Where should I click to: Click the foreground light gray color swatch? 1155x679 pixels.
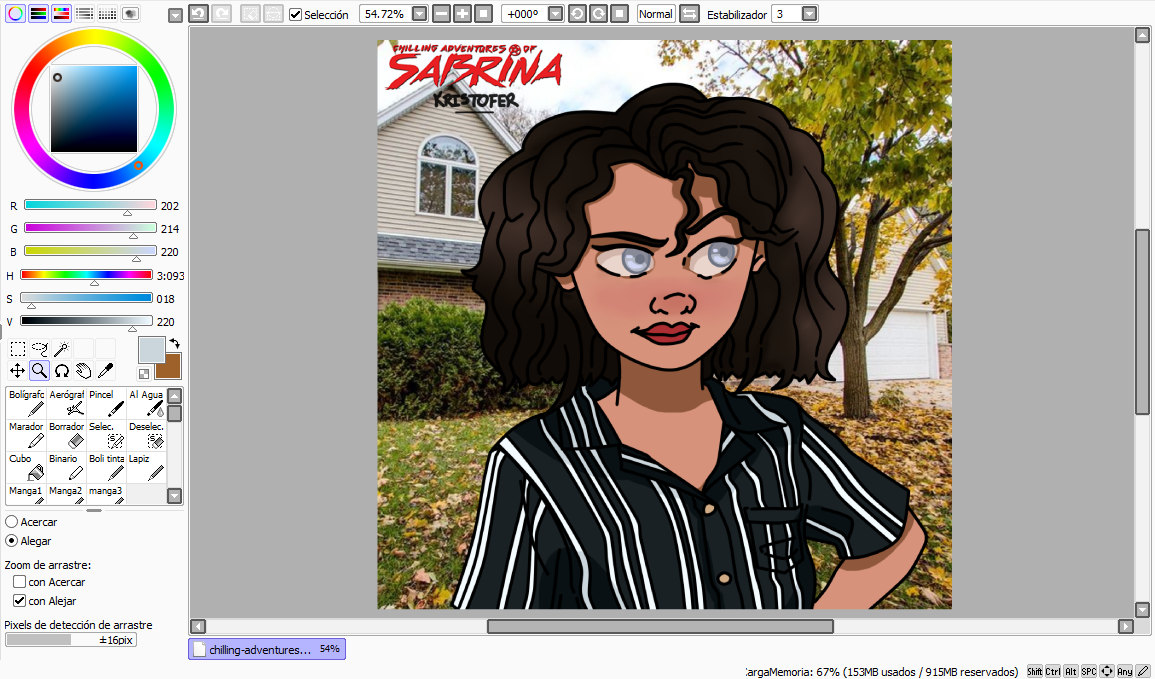click(151, 350)
